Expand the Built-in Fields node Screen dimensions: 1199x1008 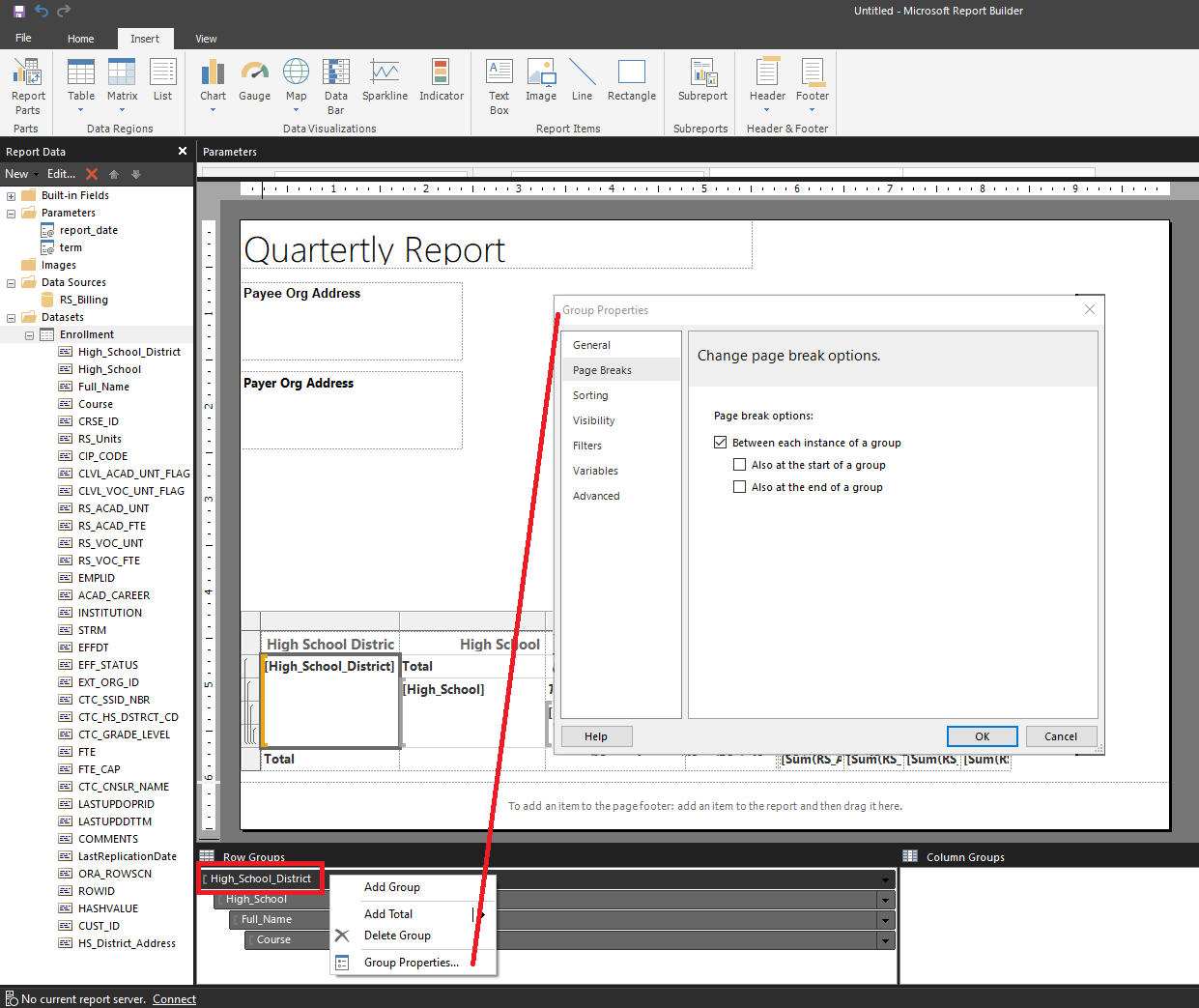click(12, 196)
